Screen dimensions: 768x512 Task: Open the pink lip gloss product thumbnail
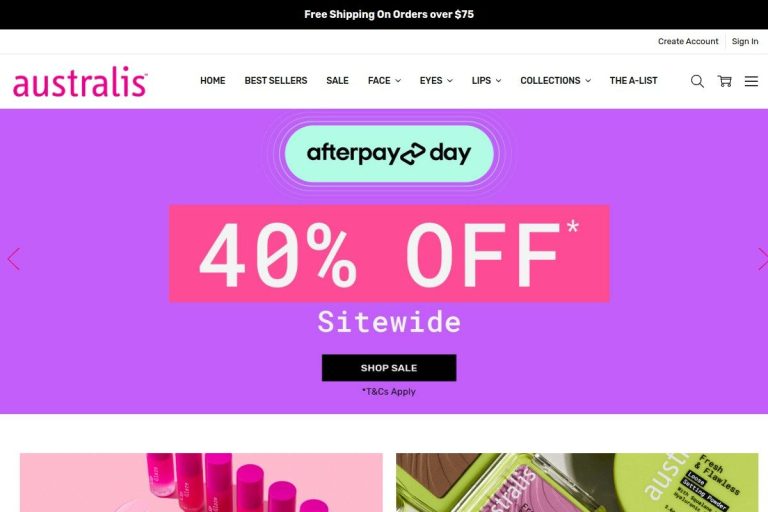(x=201, y=483)
